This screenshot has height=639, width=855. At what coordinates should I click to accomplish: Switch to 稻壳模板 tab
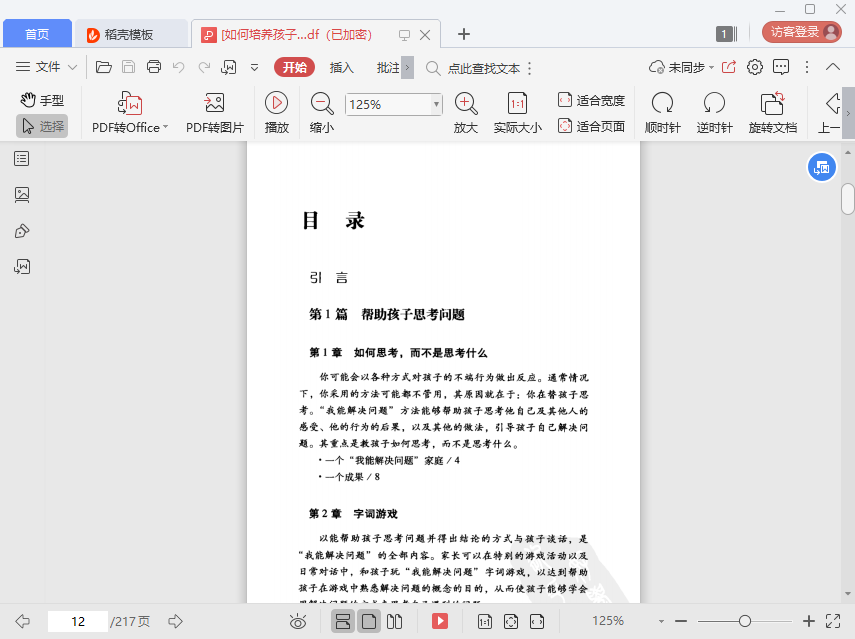pyautogui.click(x=131, y=34)
